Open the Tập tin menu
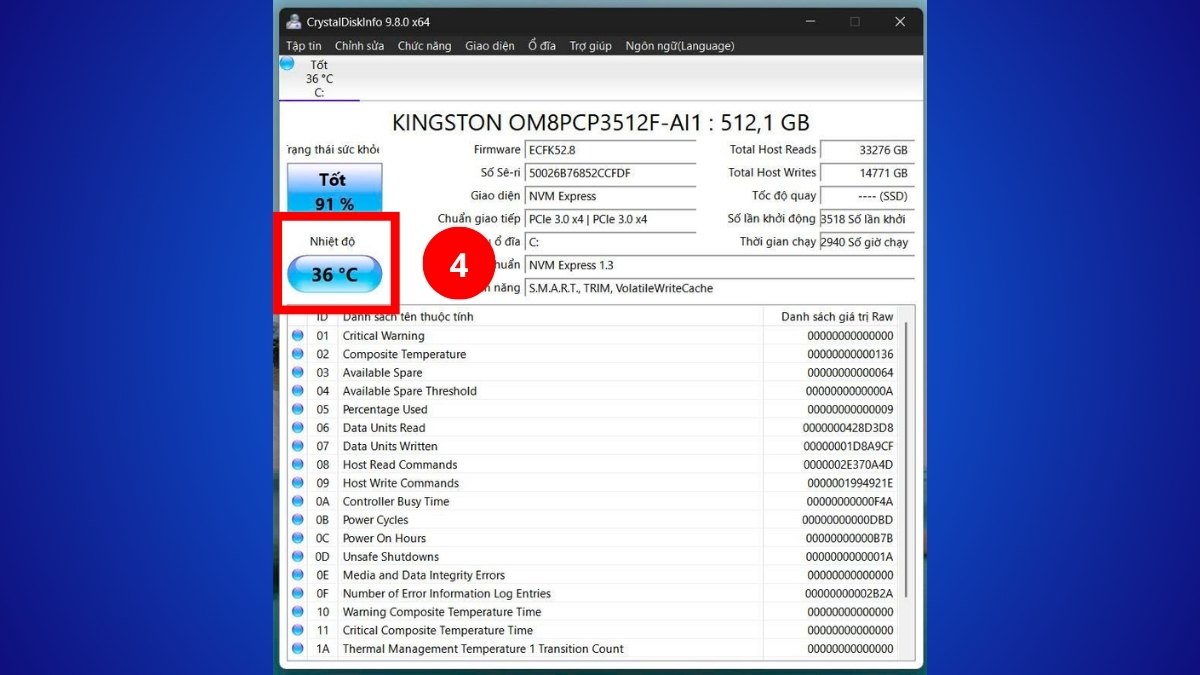 tap(304, 46)
